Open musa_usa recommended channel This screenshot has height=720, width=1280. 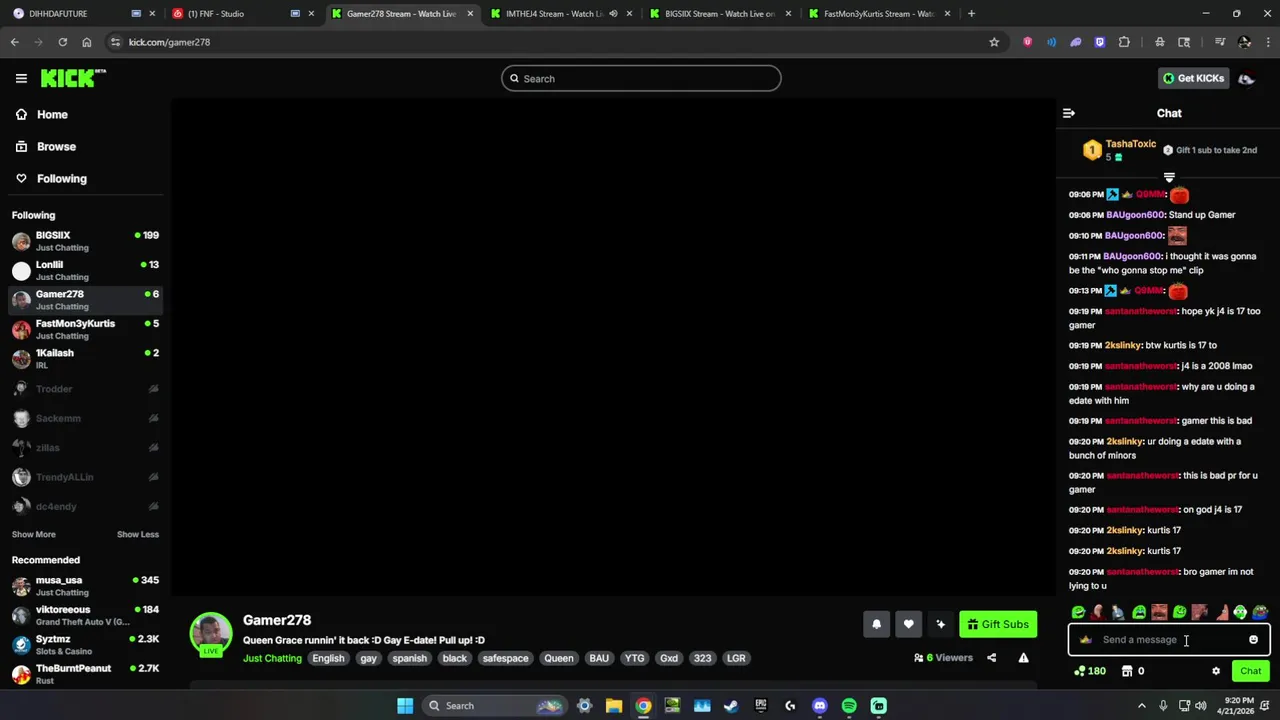[x=85, y=586]
